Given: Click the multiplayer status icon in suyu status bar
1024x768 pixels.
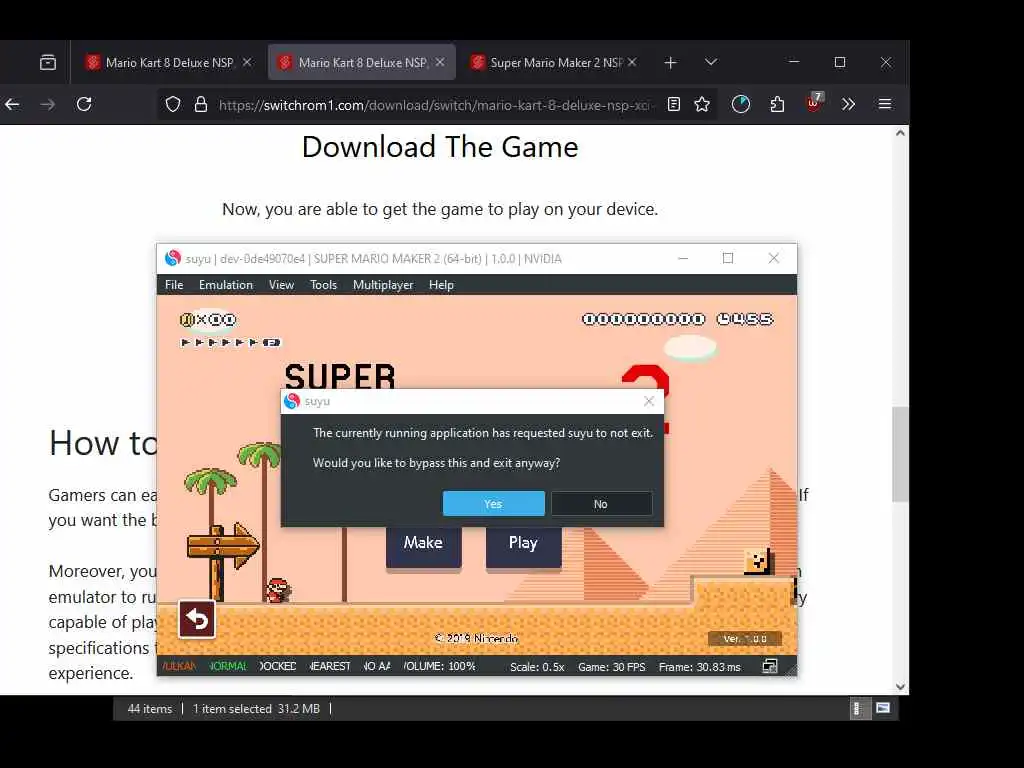Looking at the screenshot, I should tap(770, 666).
